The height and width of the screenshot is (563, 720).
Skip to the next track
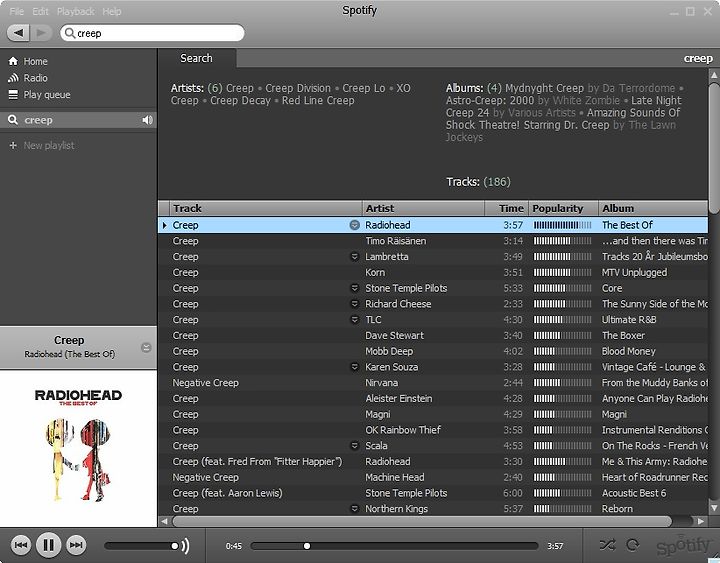pyautogui.click(x=76, y=545)
